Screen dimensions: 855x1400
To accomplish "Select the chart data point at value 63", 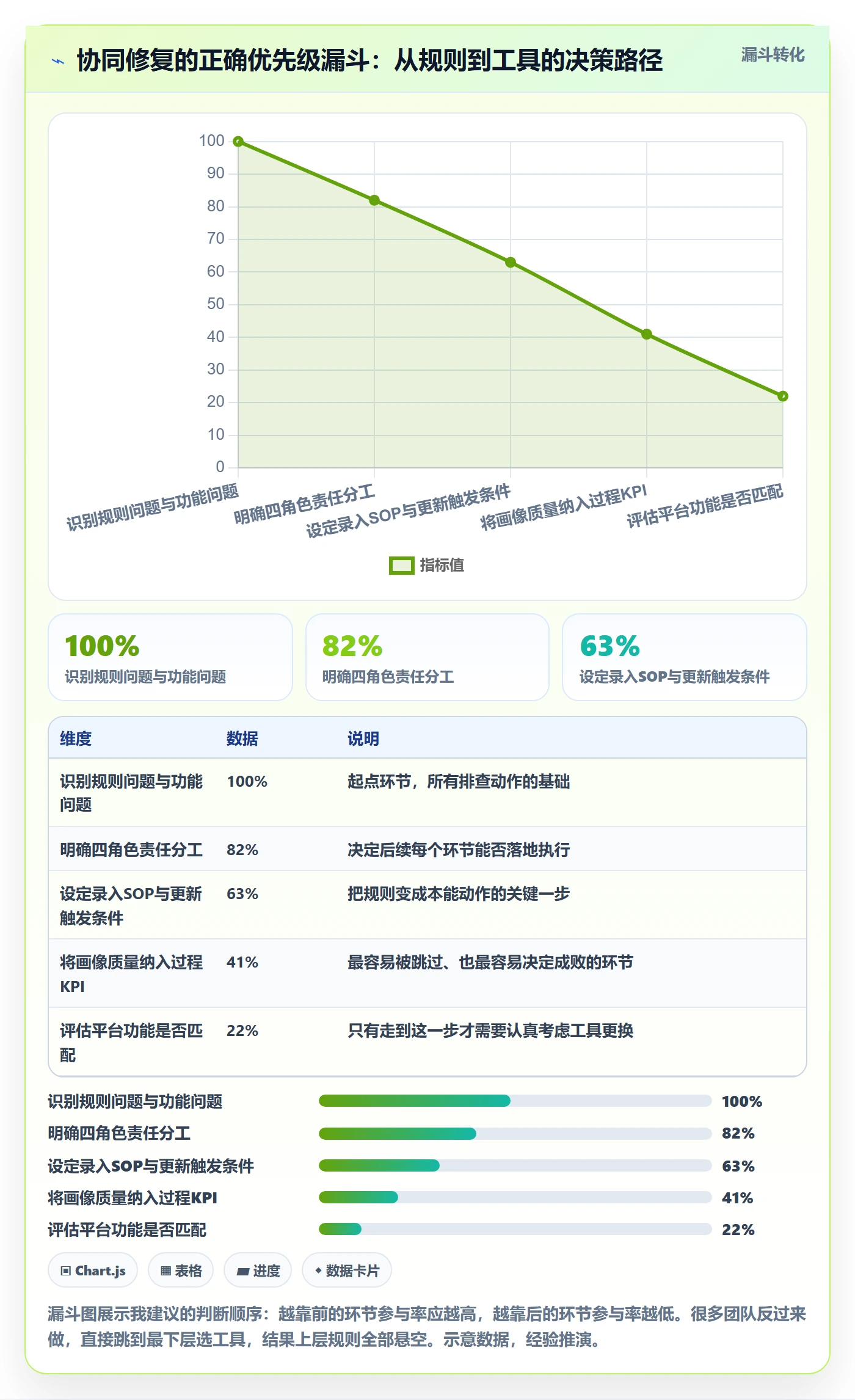I will click(x=511, y=263).
